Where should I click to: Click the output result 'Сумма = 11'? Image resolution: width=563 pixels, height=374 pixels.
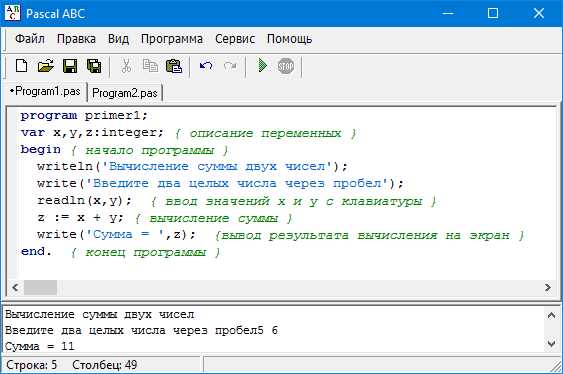point(39,346)
